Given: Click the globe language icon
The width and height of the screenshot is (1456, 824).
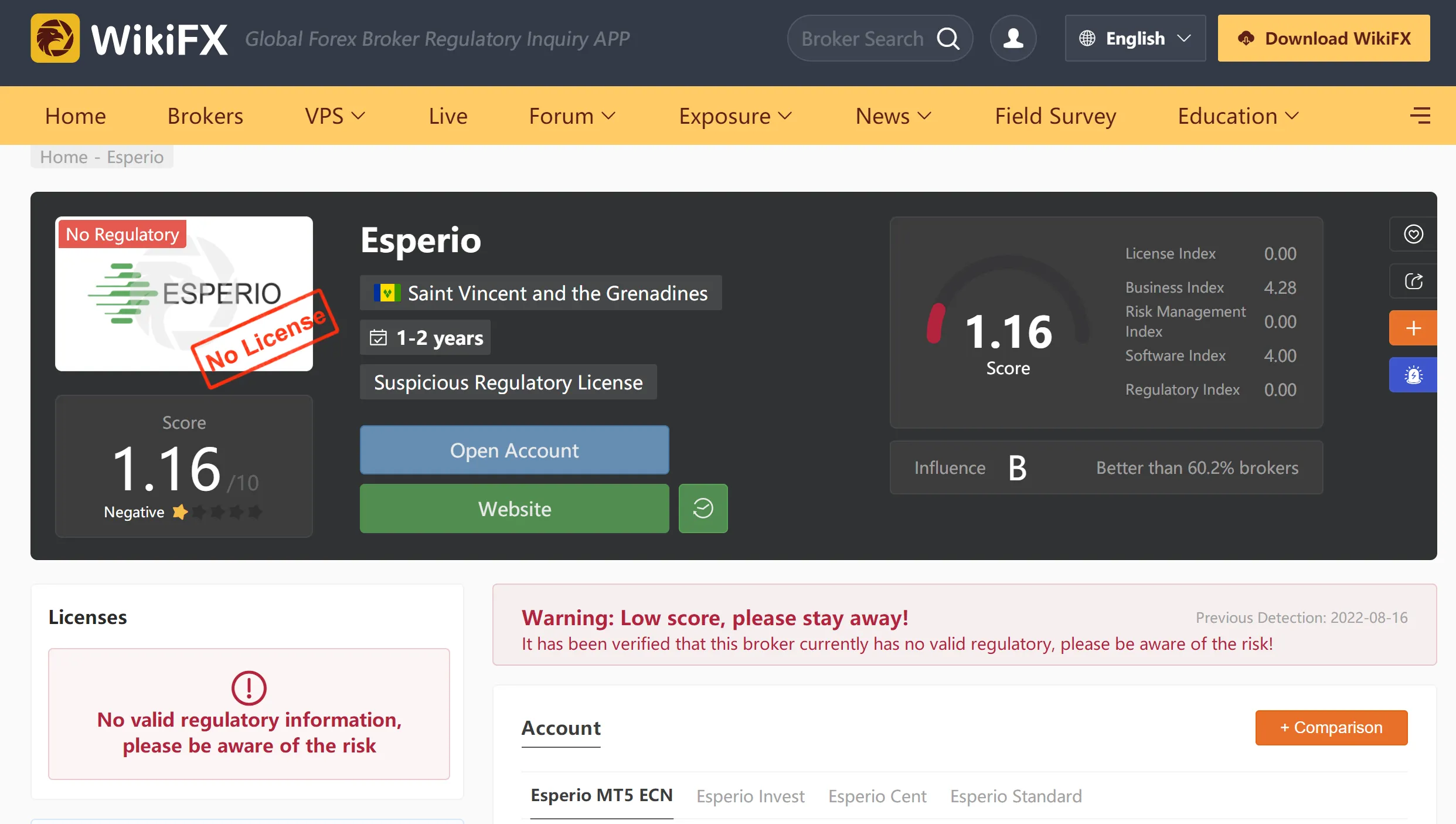Looking at the screenshot, I should 1087,39.
